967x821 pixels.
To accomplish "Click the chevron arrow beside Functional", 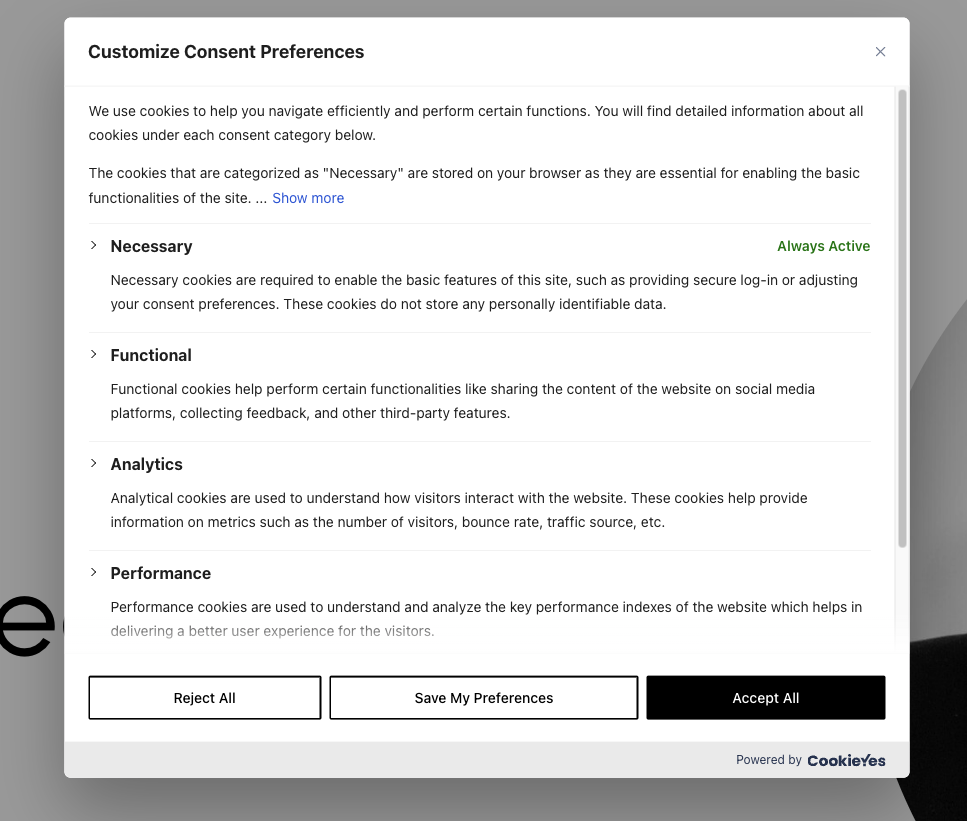I will [x=93, y=354].
